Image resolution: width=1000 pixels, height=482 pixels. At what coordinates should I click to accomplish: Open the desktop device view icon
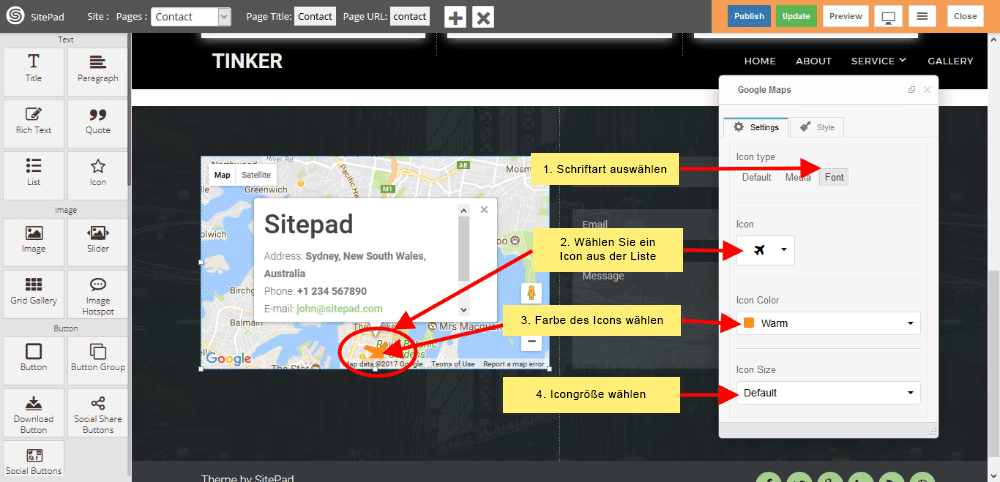(x=888, y=17)
